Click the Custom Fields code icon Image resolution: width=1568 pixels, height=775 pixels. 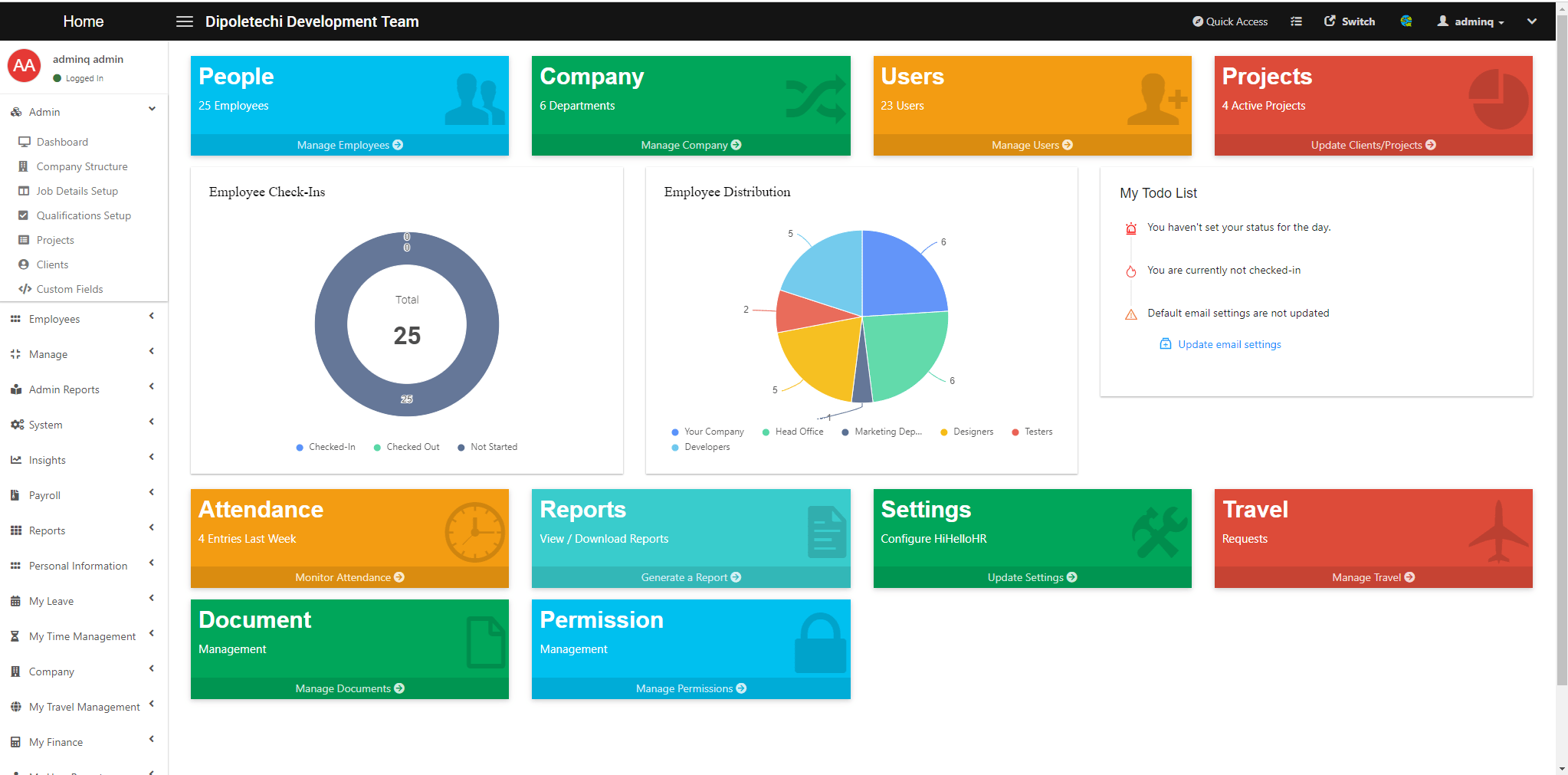pos(25,289)
